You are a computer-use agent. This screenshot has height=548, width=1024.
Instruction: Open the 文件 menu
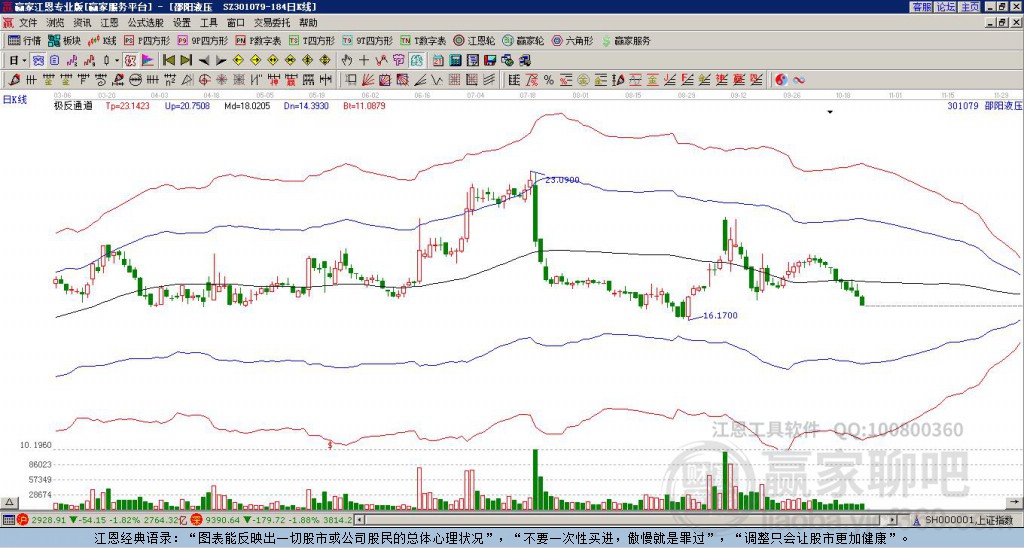(x=28, y=23)
